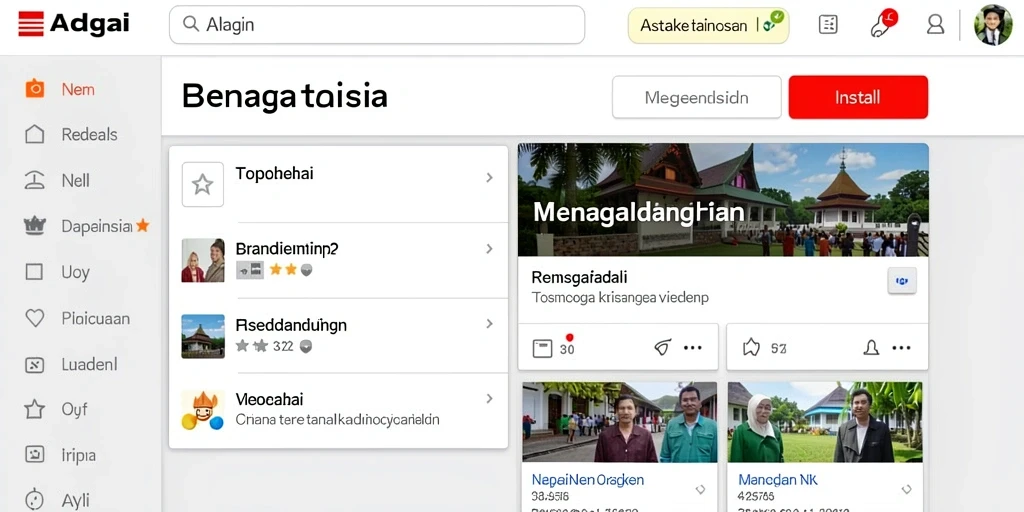This screenshot has width=1024, height=512.
Task: Click the Ayli sidebar icon
Action: 34,500
